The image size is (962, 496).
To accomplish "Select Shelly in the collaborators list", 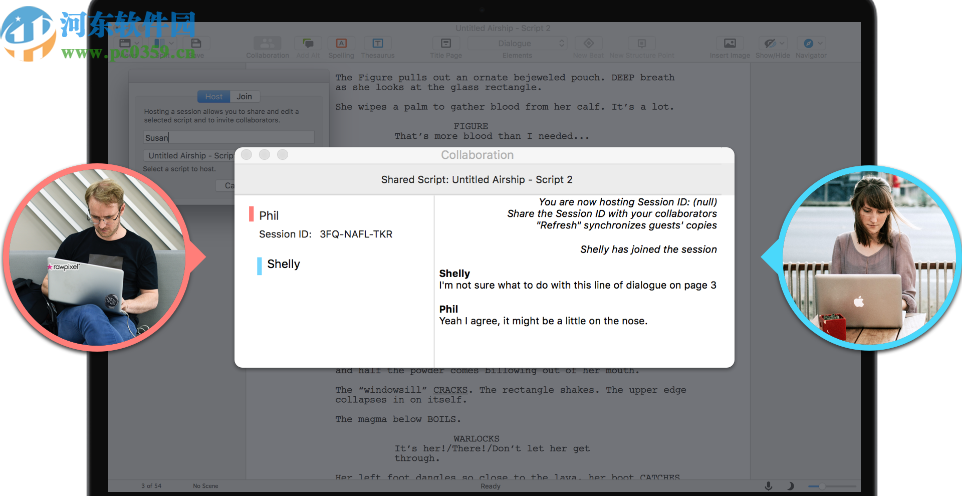I will pyautogui.click(x=283, y=264).
